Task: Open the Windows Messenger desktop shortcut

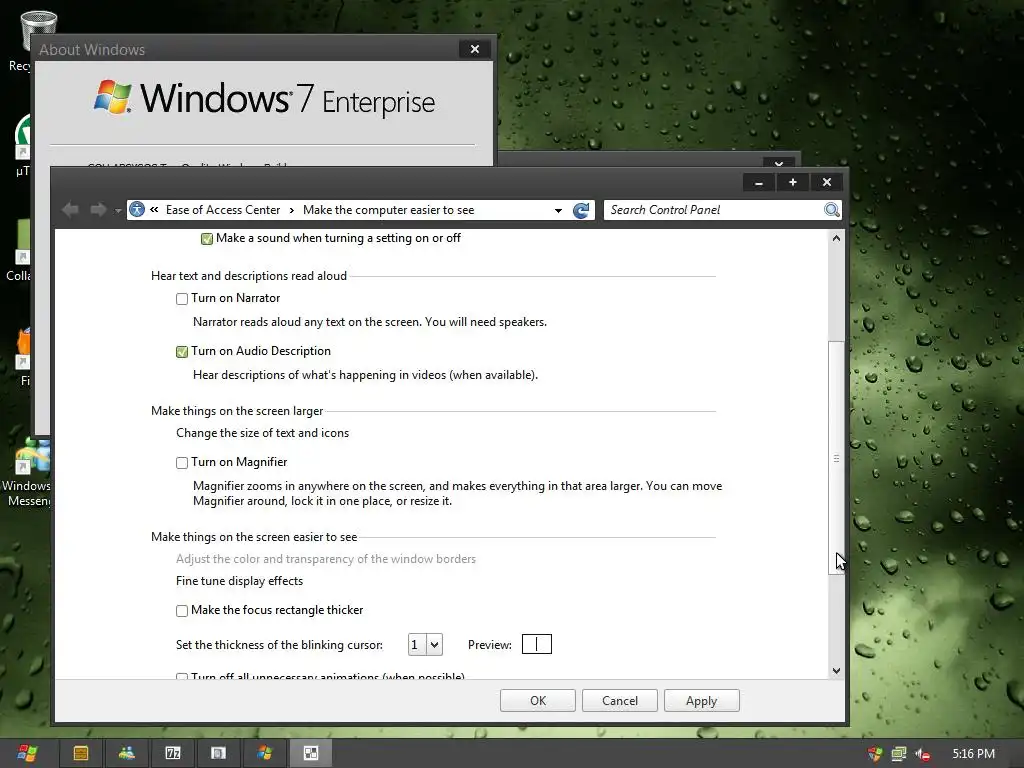Action: (27, 472)
